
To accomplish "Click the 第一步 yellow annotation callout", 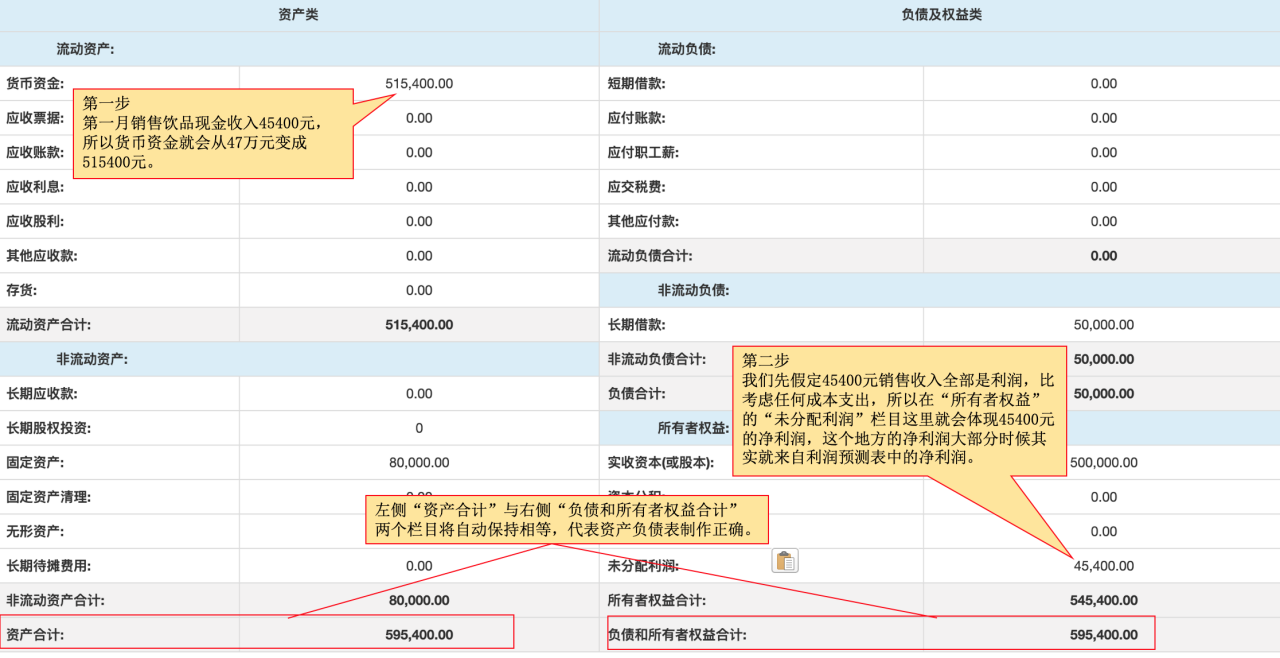I will click(213, 133).
